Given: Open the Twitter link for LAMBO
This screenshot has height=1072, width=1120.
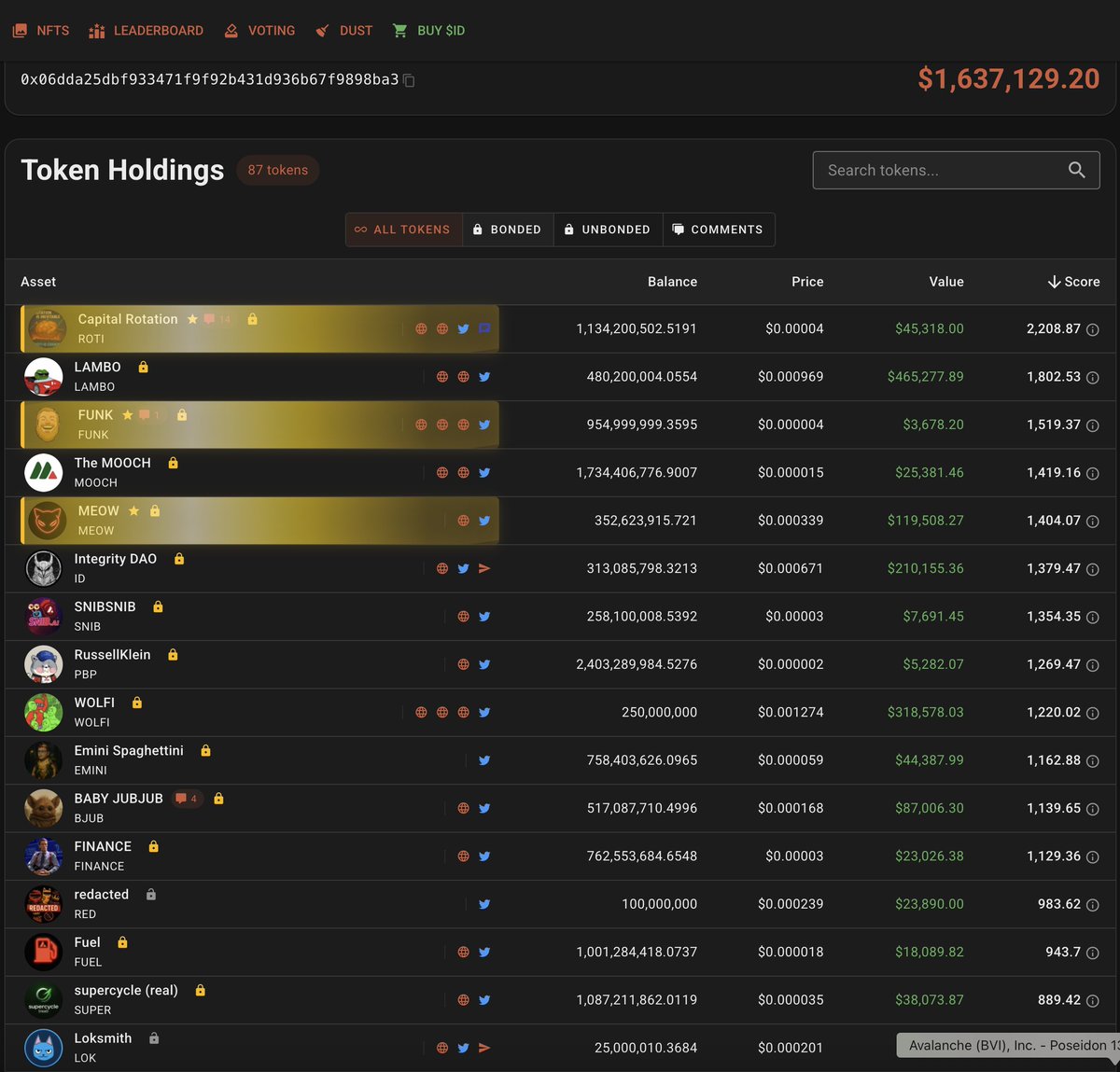Looking at the screenshot, I should (484, 377).
